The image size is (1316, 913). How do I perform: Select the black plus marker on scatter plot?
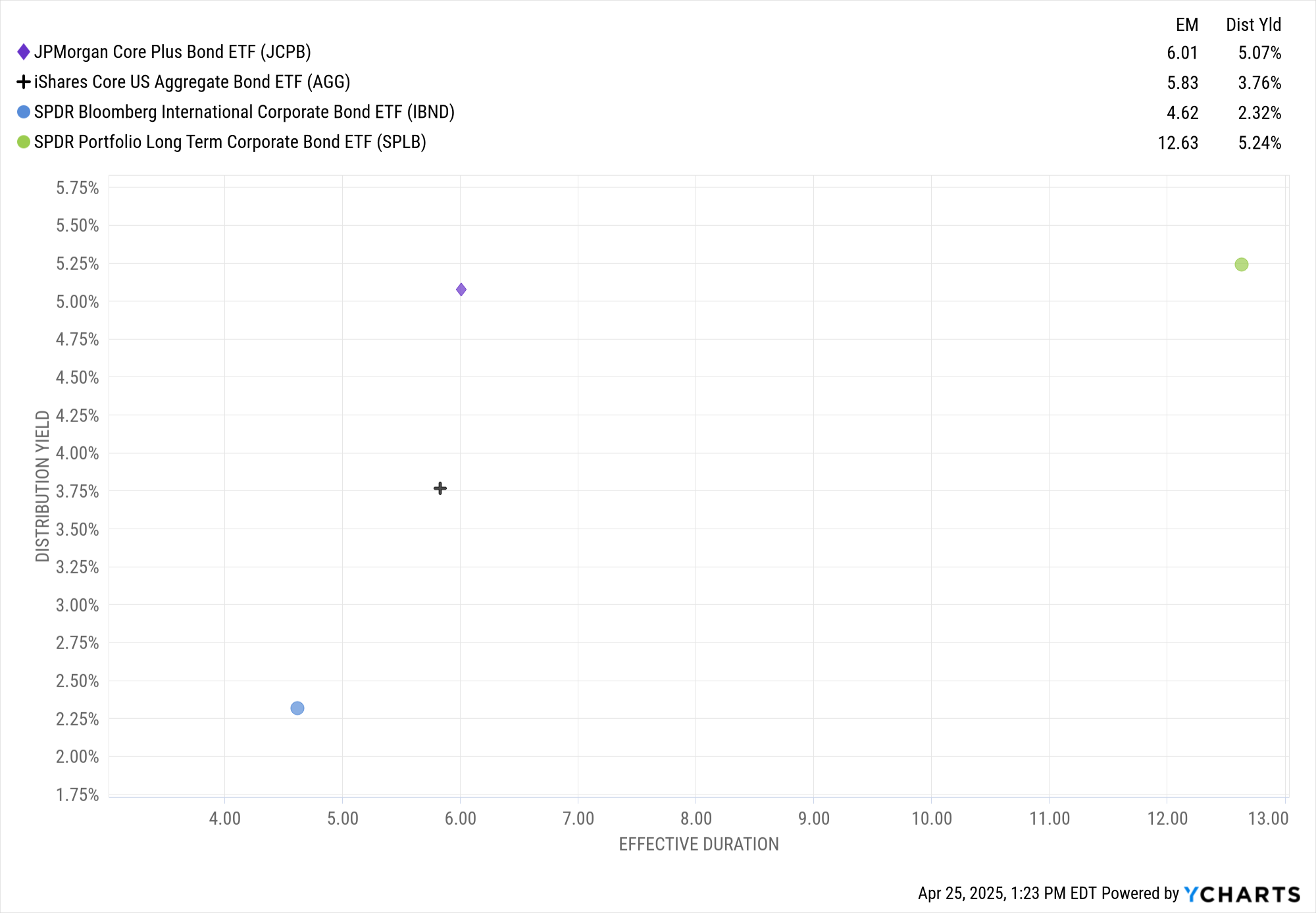coord(440,488)
